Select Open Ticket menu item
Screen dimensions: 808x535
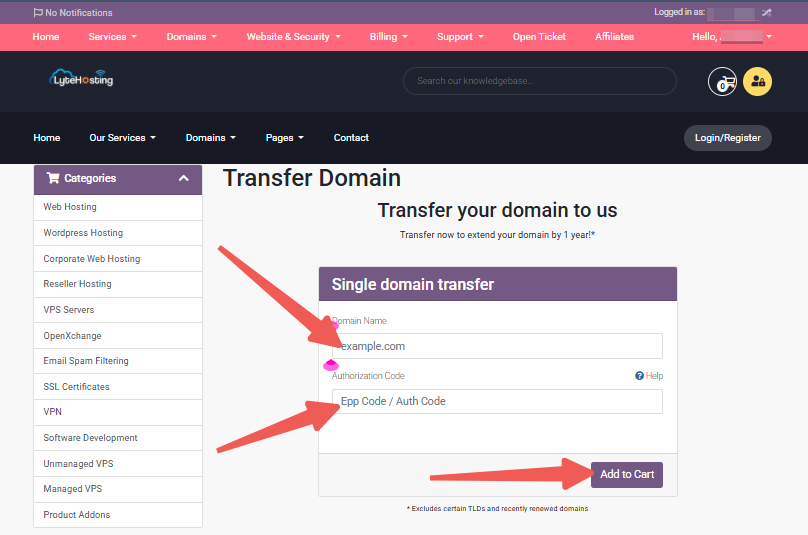tap(539, 37)
